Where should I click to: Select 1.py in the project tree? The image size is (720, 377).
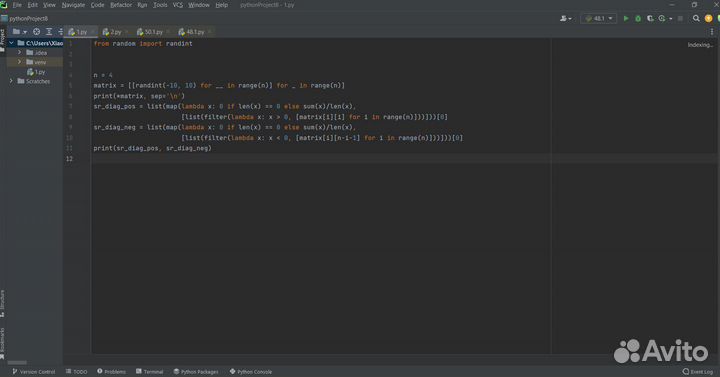pyautogui.click(x=36, y=72)
